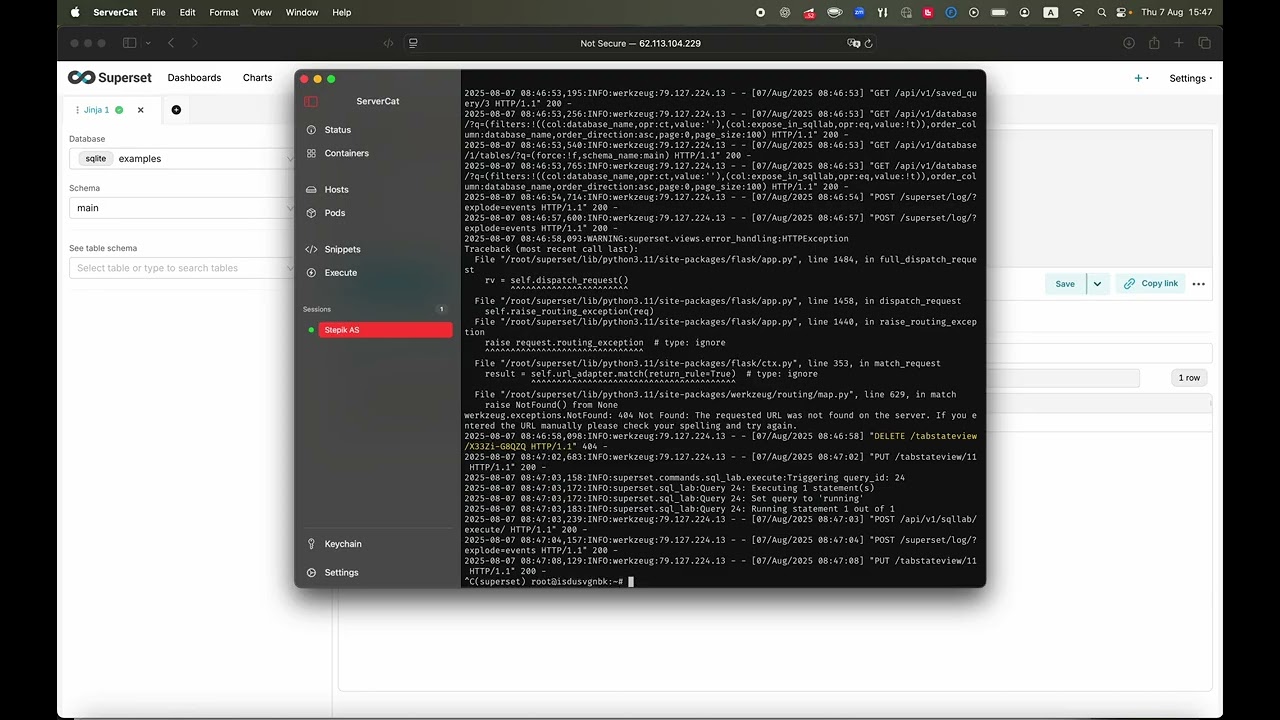Viewport: 1280px width, 720px height.
Task: Click the Safari share icon
Action: pos(1154,43)
